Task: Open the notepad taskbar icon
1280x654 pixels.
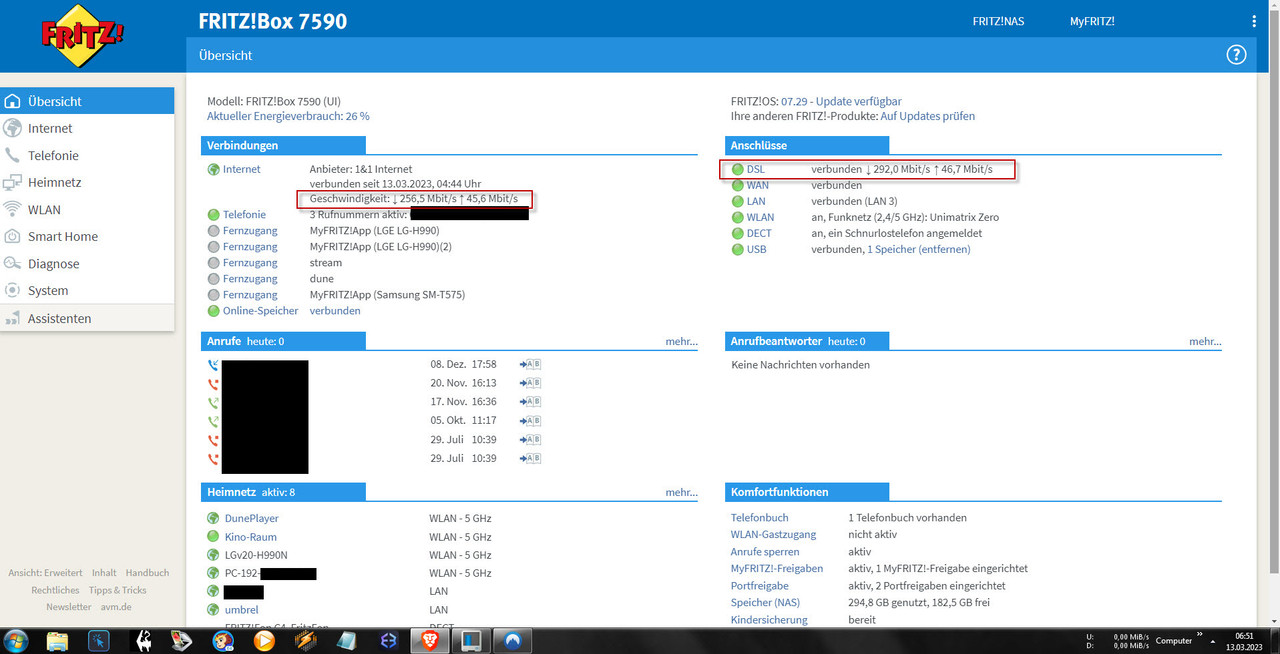Action: pos(347,640)
